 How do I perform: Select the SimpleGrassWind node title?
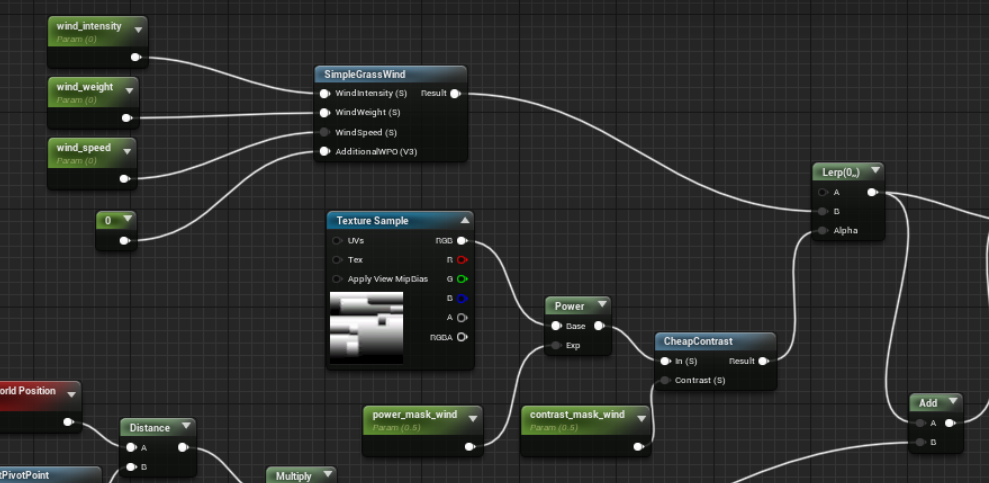tap(365, 74)
